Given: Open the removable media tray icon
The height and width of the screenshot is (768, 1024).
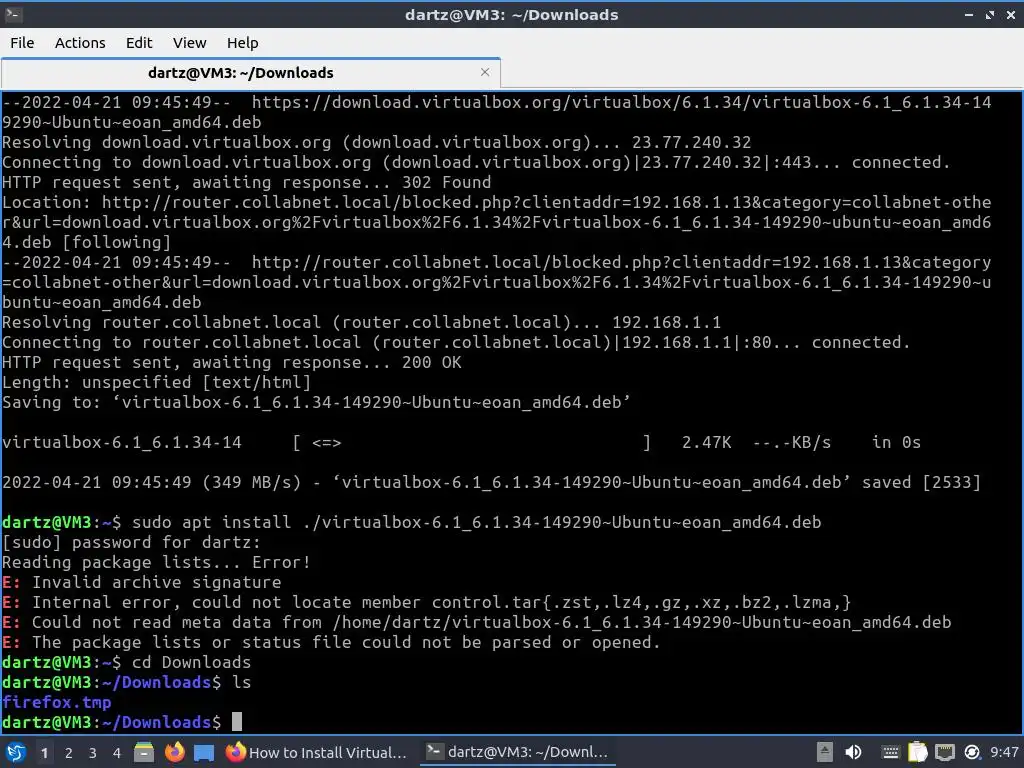Looking at the screenshot, I should (x=825, y=752).
